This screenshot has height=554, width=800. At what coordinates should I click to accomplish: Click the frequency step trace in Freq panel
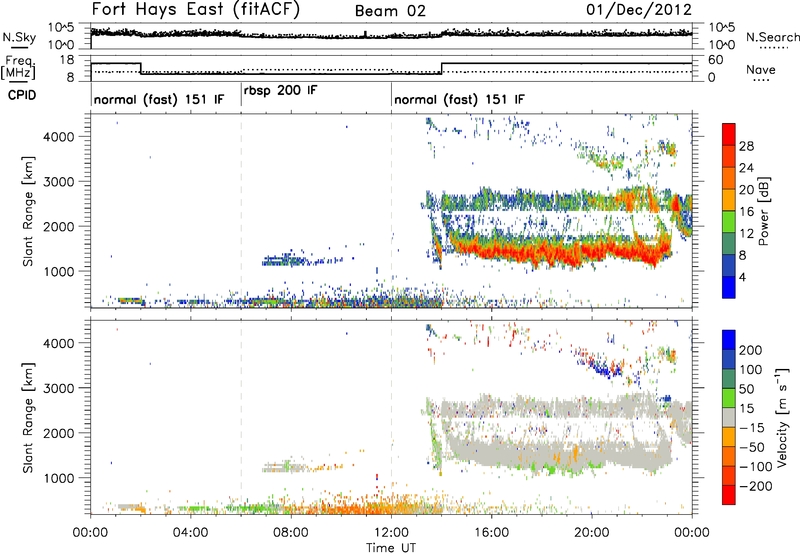click(x=391, y=69)
